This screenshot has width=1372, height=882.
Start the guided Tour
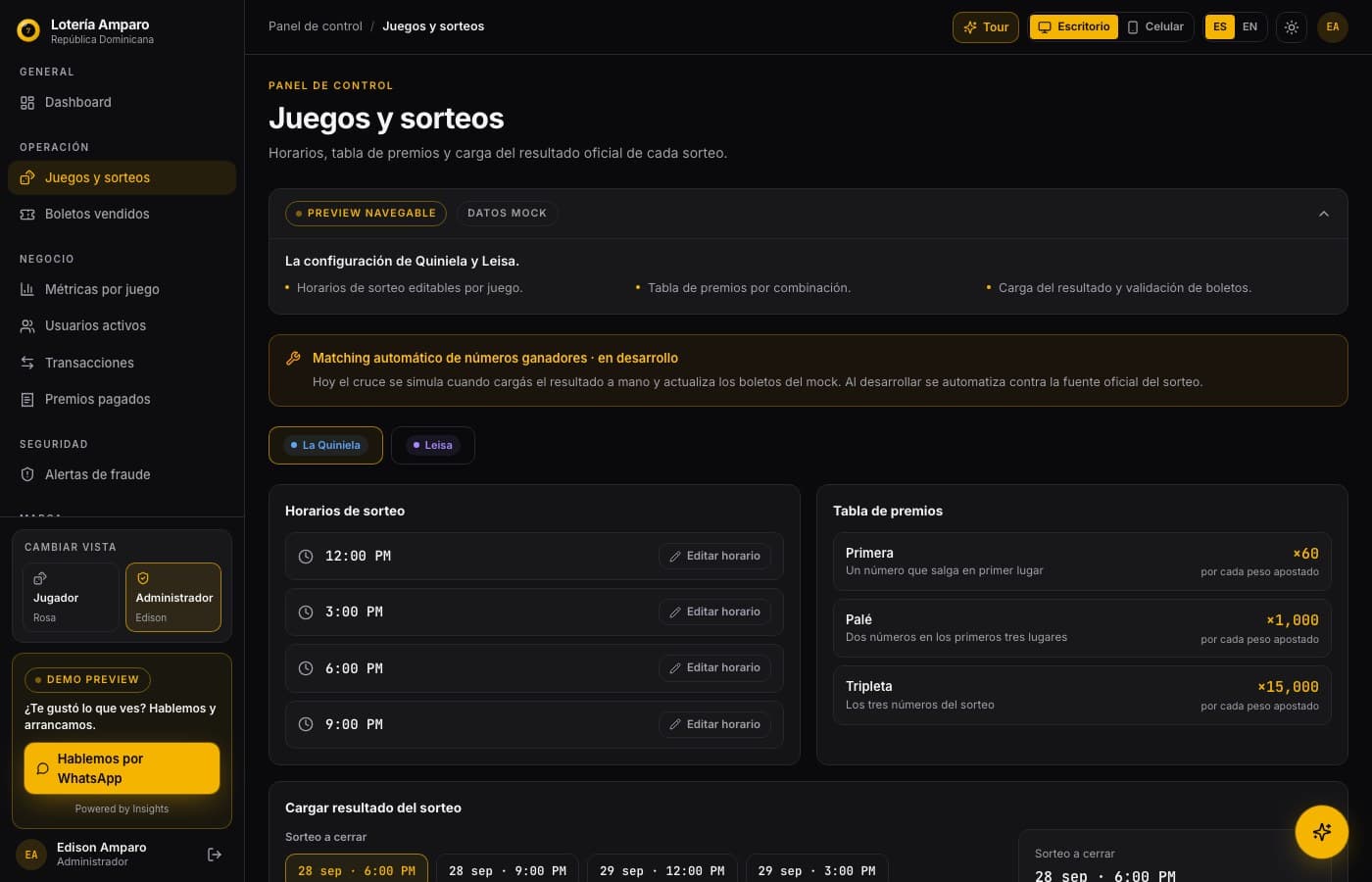pos(986,27)
